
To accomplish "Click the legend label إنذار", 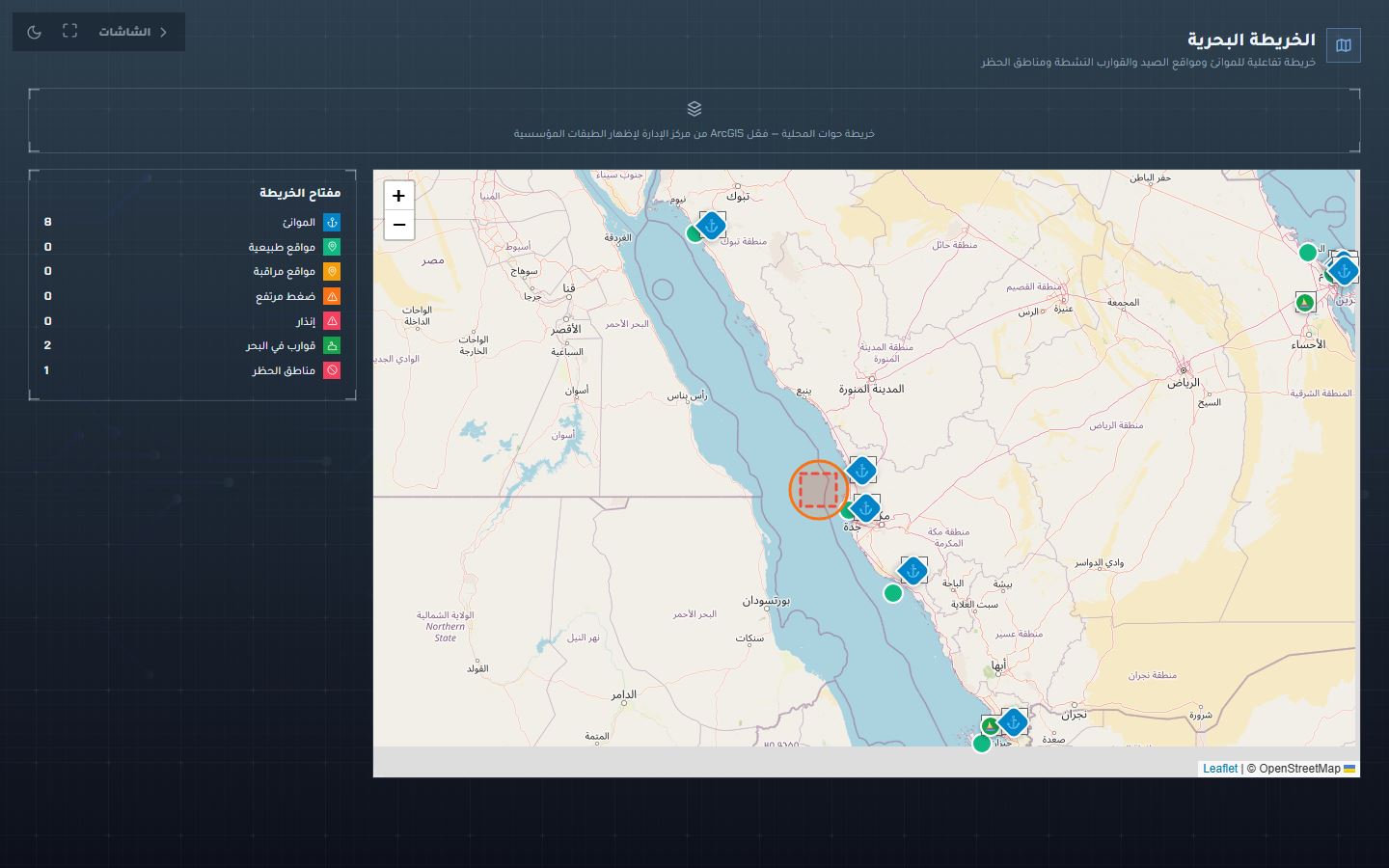I will point(306,321).
